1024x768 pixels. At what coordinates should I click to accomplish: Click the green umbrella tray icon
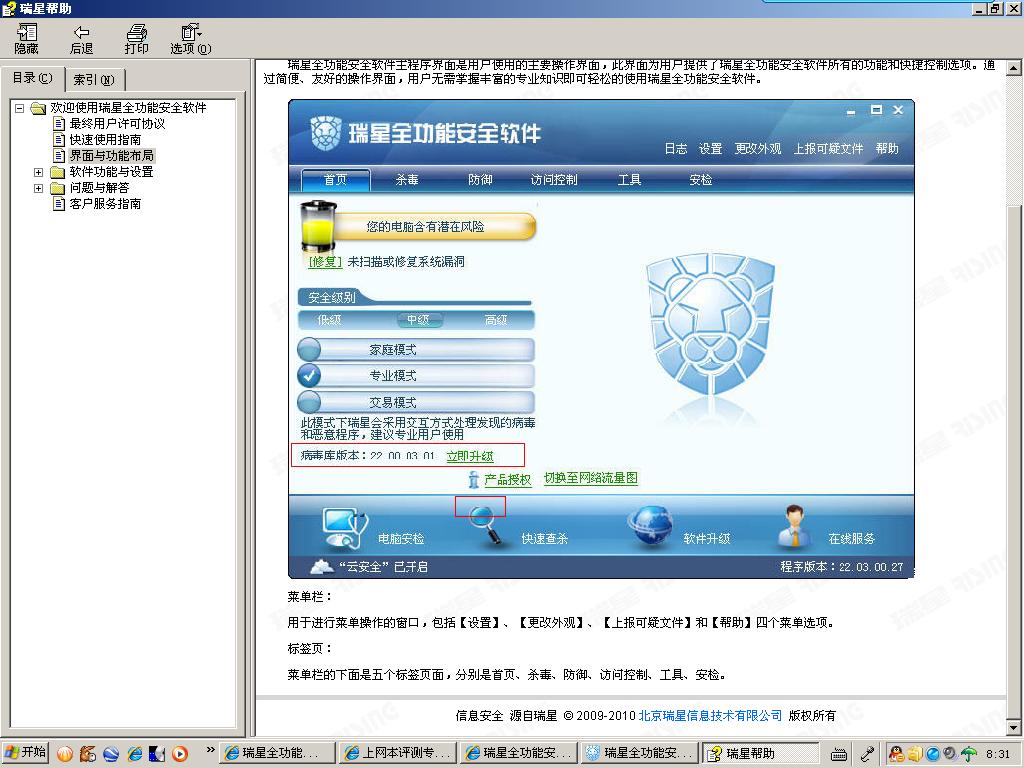[969, 754]
